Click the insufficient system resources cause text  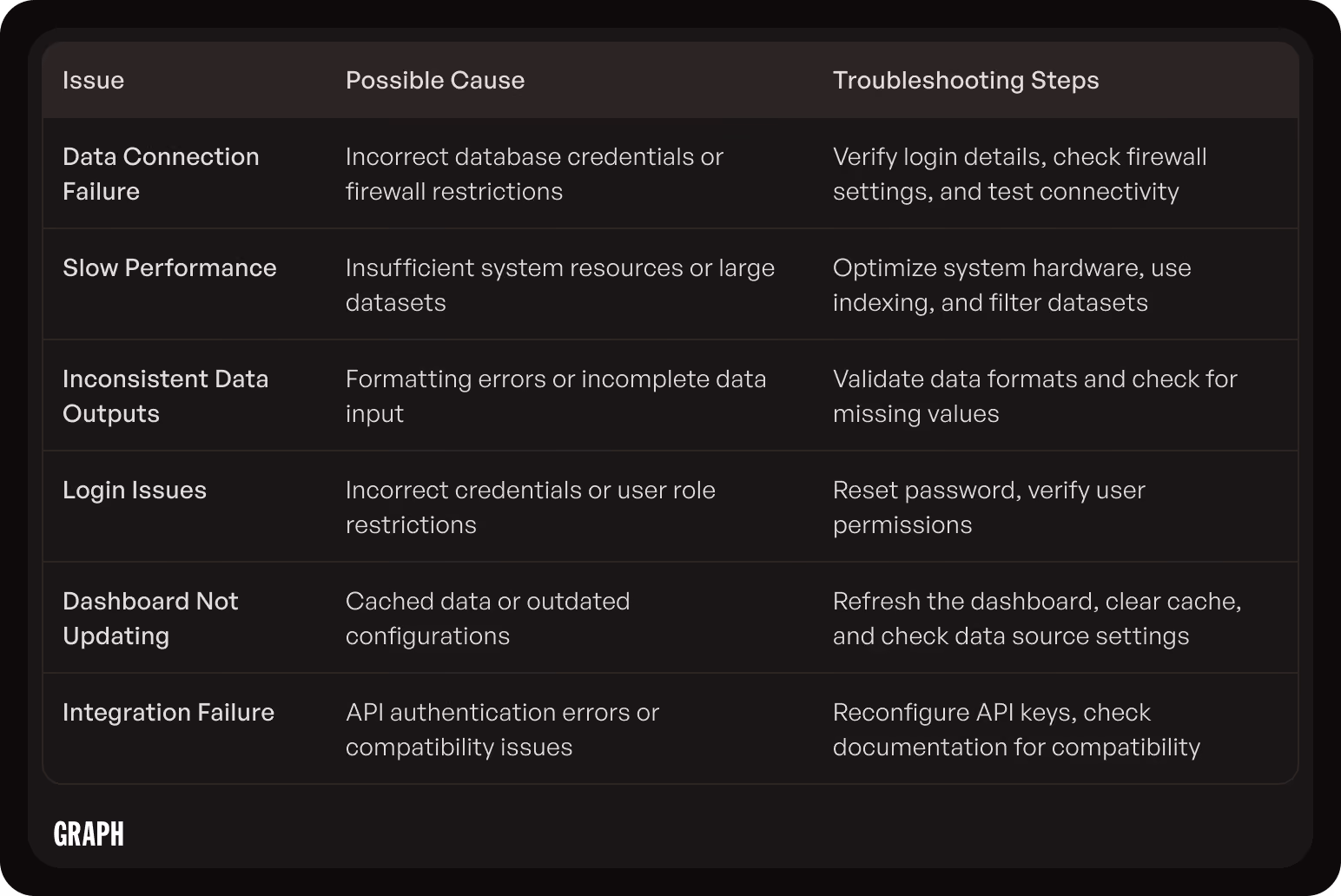[560, 285]
